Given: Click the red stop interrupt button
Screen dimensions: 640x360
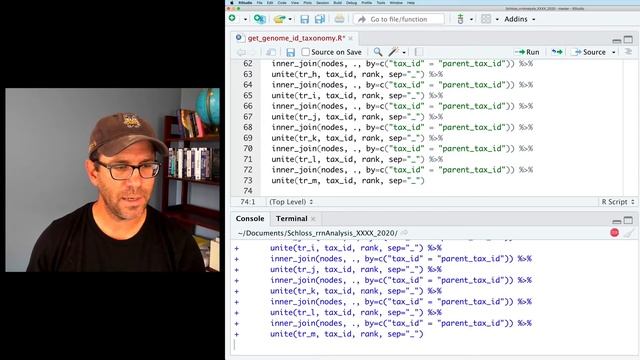Looking at the screenshot, I should [614, 233].
